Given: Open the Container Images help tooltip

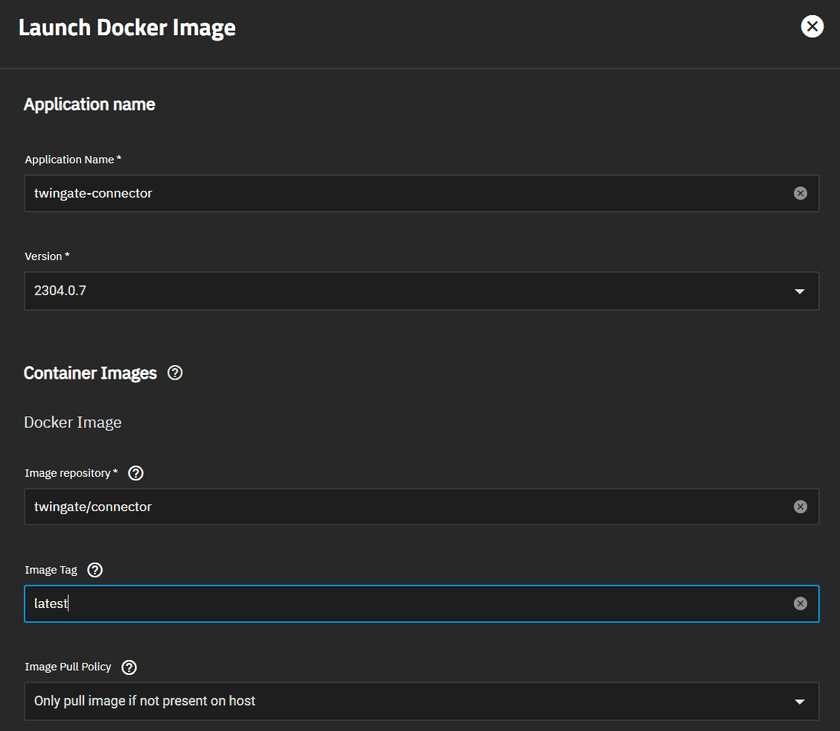Looking at the screenshot, I should [x=175, y=372].
